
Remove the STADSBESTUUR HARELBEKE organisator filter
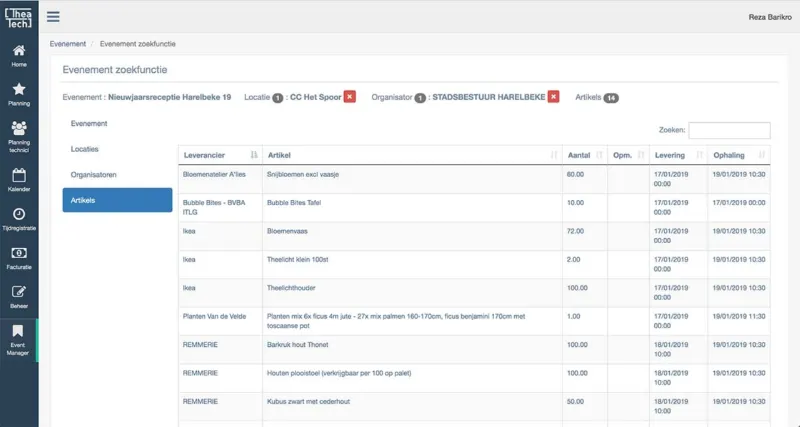[554, 97]
